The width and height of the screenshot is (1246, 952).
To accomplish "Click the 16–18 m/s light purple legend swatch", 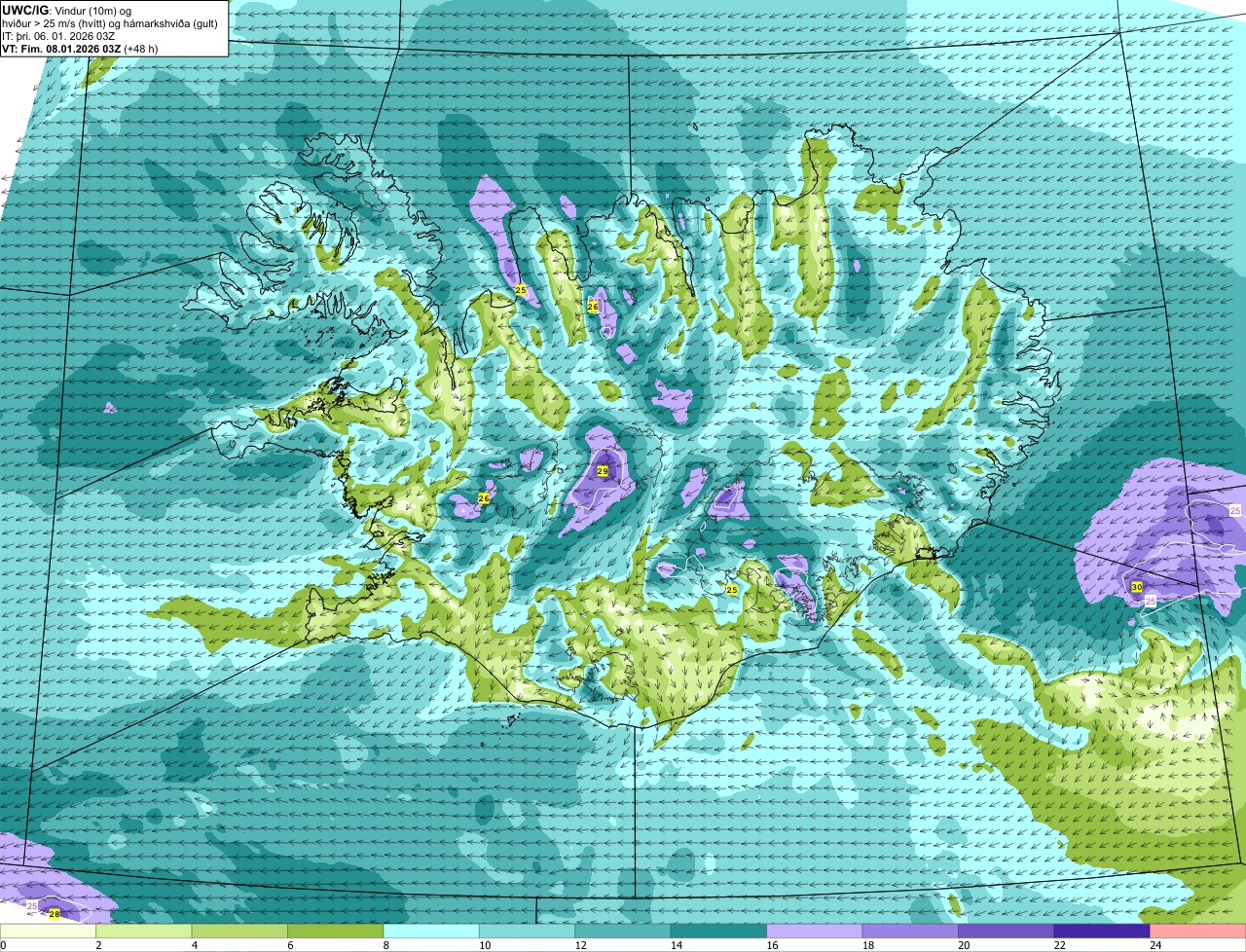I will point(815,932).
